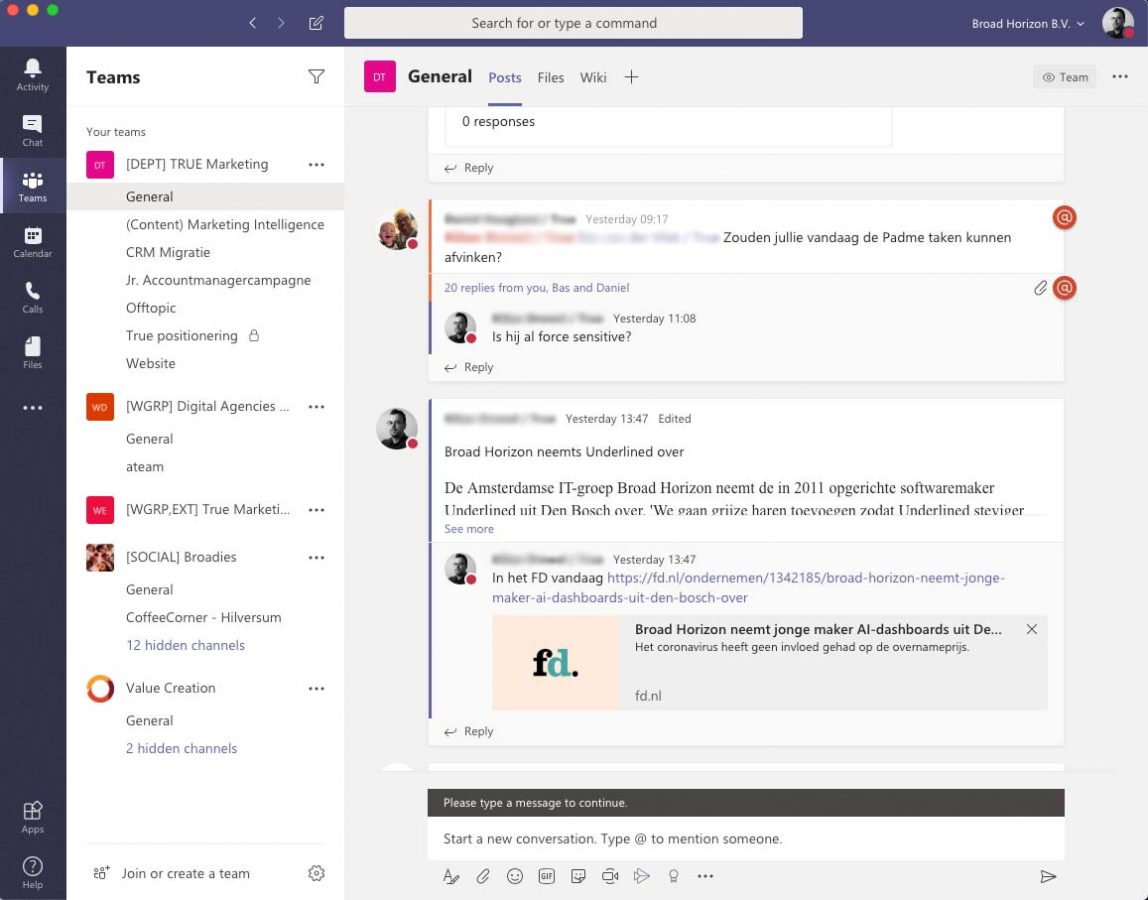Open attachment paperclip in Padme thread
The image size is (1148, 900).
tap(1040, 288)
